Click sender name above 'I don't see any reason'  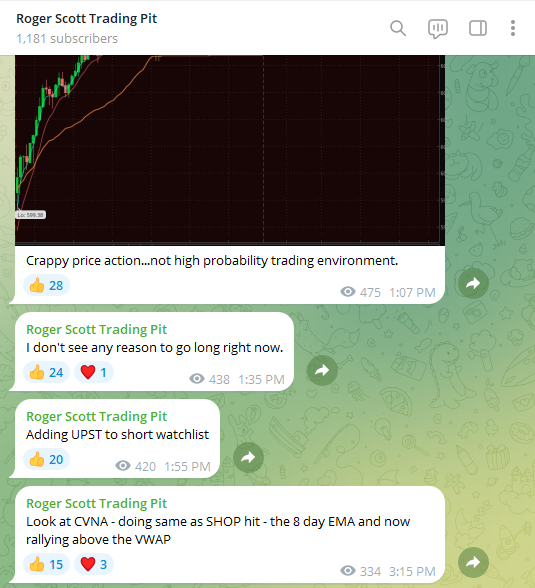coord(96,329)
